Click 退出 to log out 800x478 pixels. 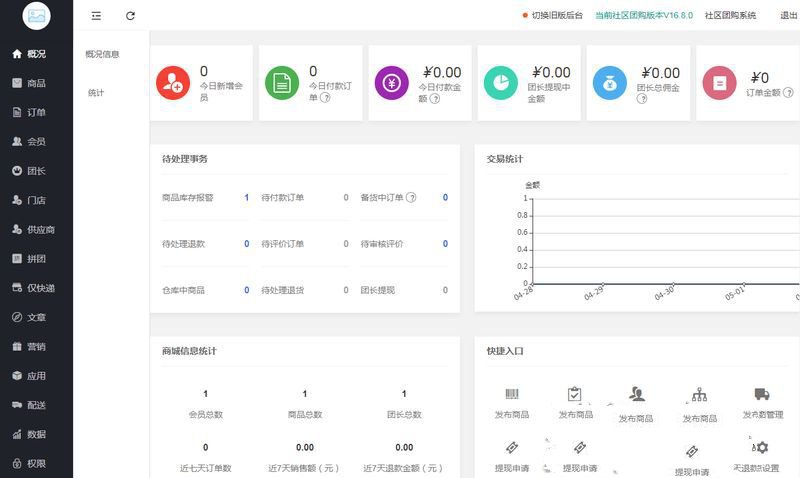(789, 15)
